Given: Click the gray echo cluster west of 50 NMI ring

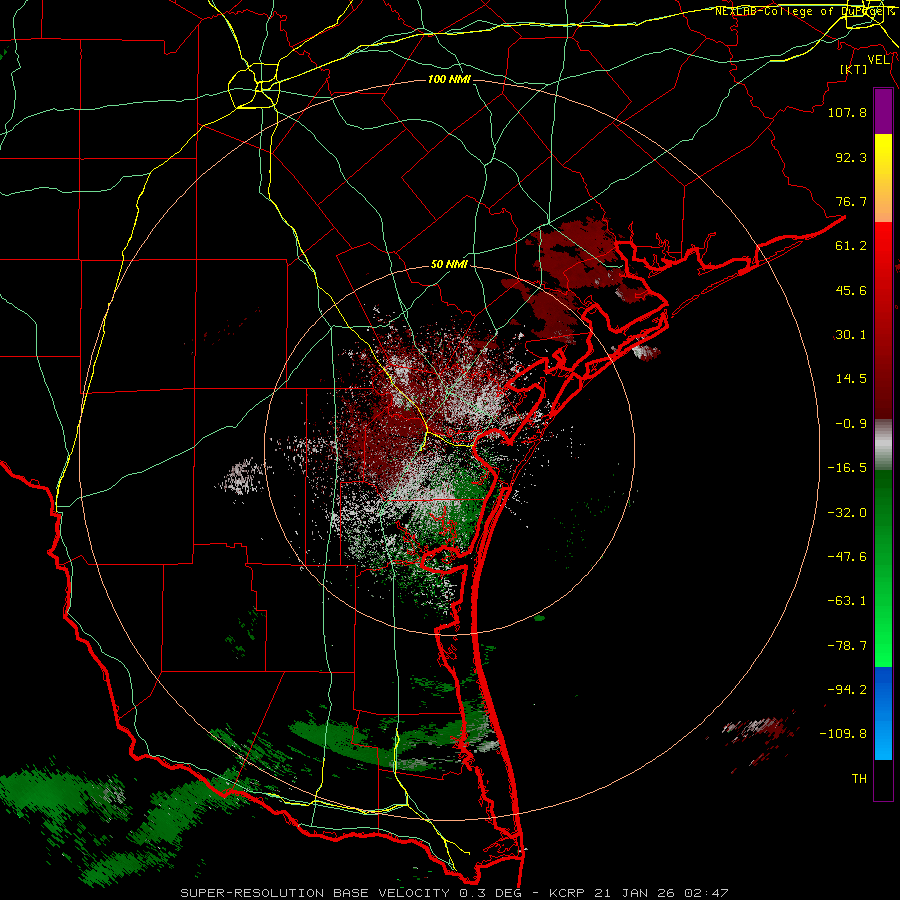Looking at the screenshot, I should (x=243, y=476).
